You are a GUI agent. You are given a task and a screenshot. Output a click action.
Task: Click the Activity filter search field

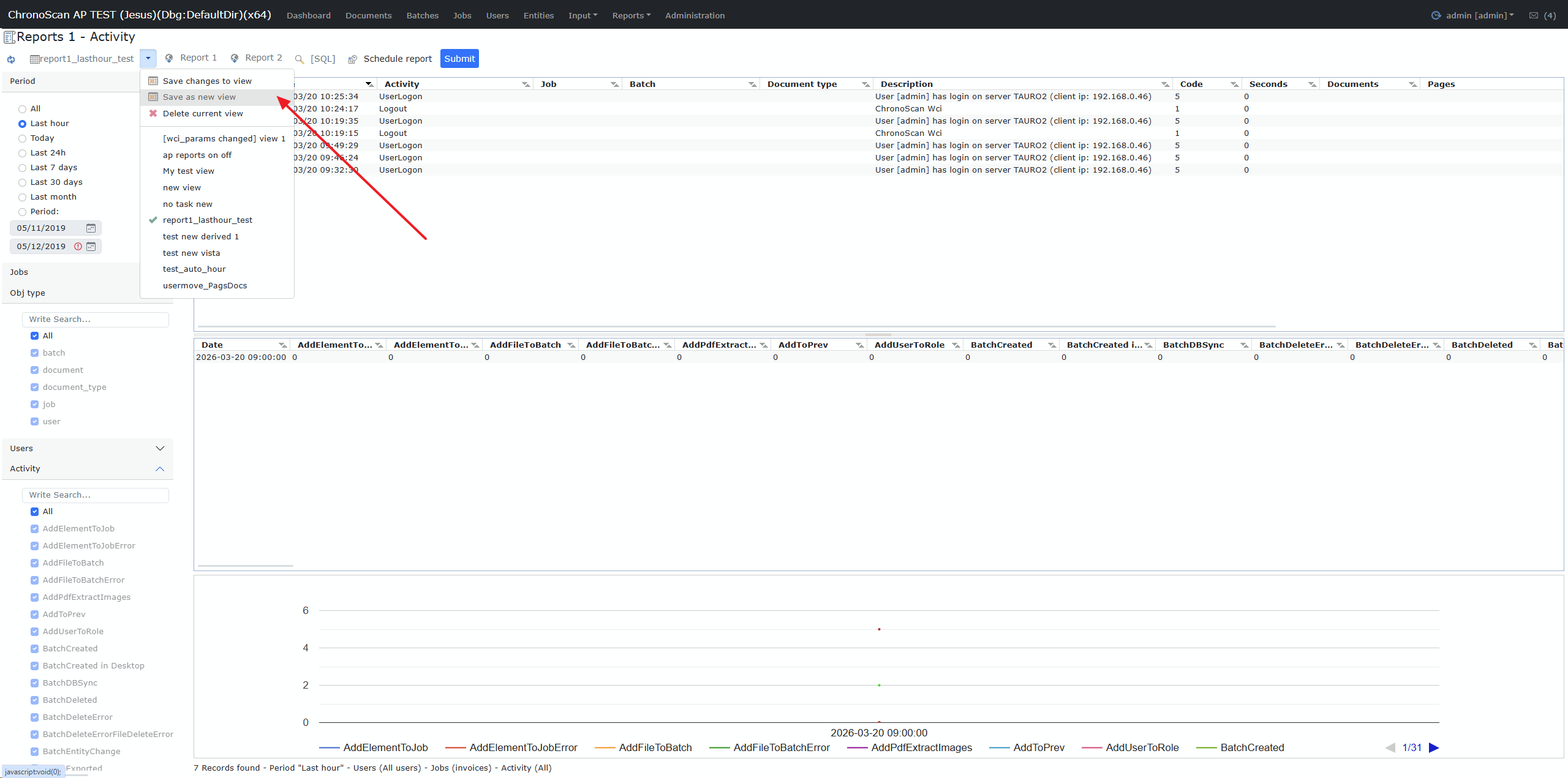96,495
